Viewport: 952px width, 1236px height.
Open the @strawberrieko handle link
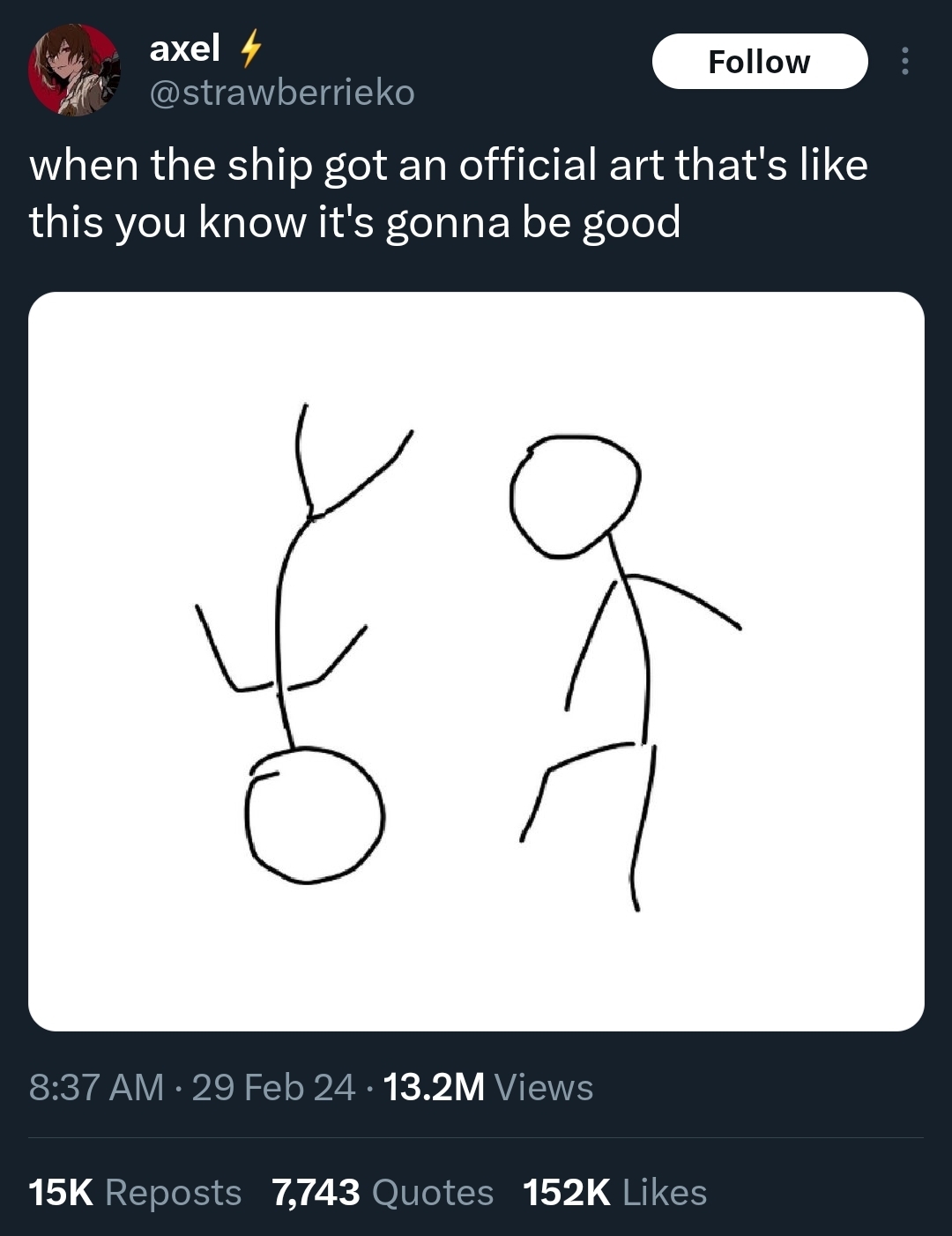click(282, 93)
